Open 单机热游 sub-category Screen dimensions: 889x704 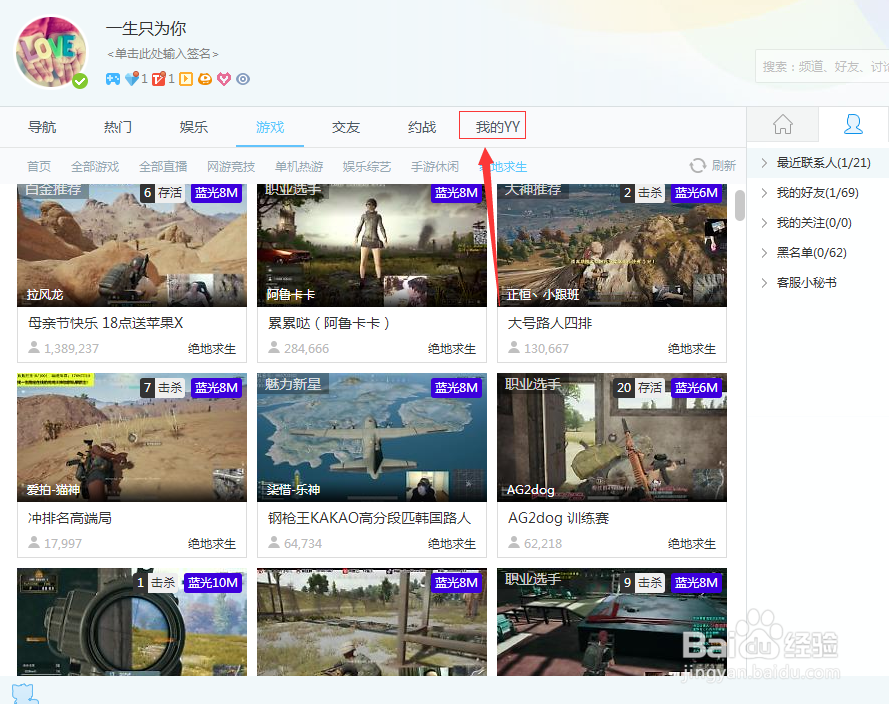coord(299,167)
